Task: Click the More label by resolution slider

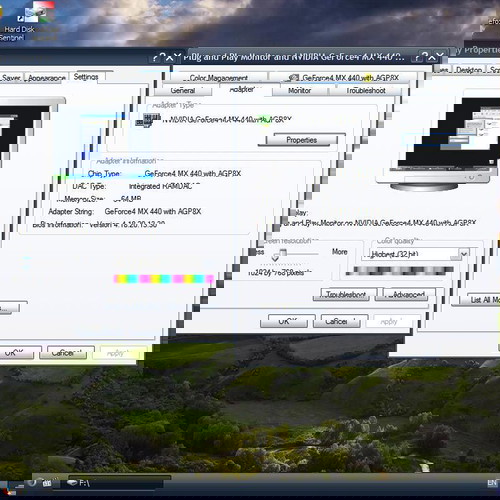Action: click(340, 252)
